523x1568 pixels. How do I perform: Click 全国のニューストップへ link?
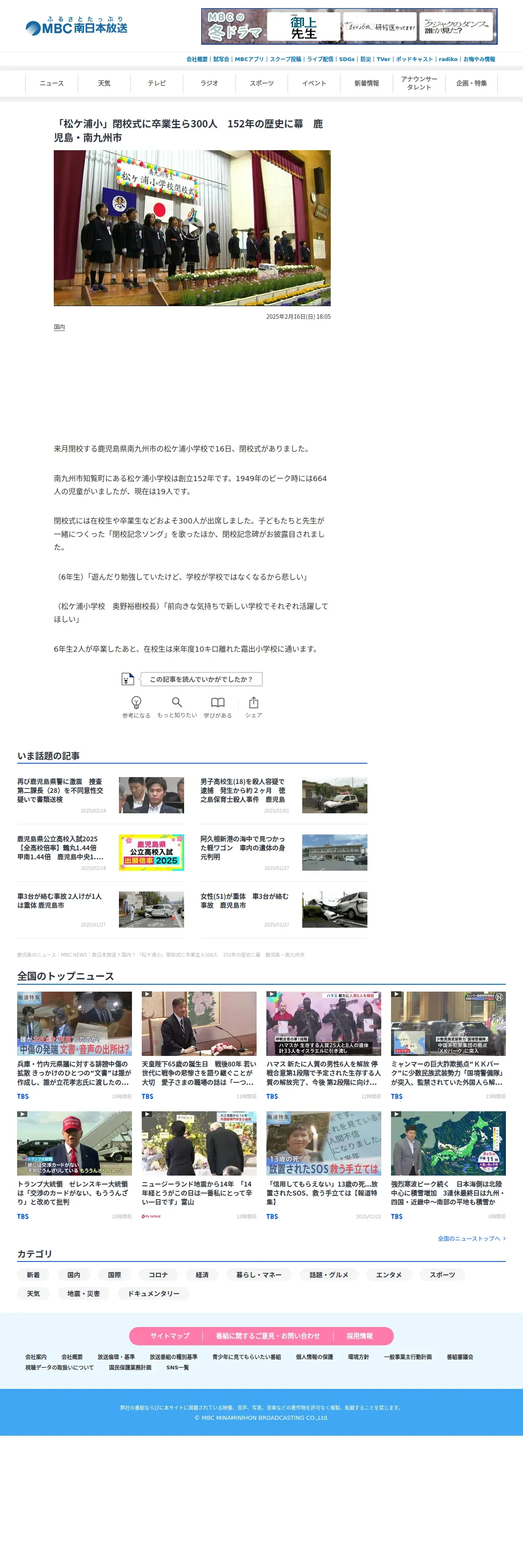471,1238
